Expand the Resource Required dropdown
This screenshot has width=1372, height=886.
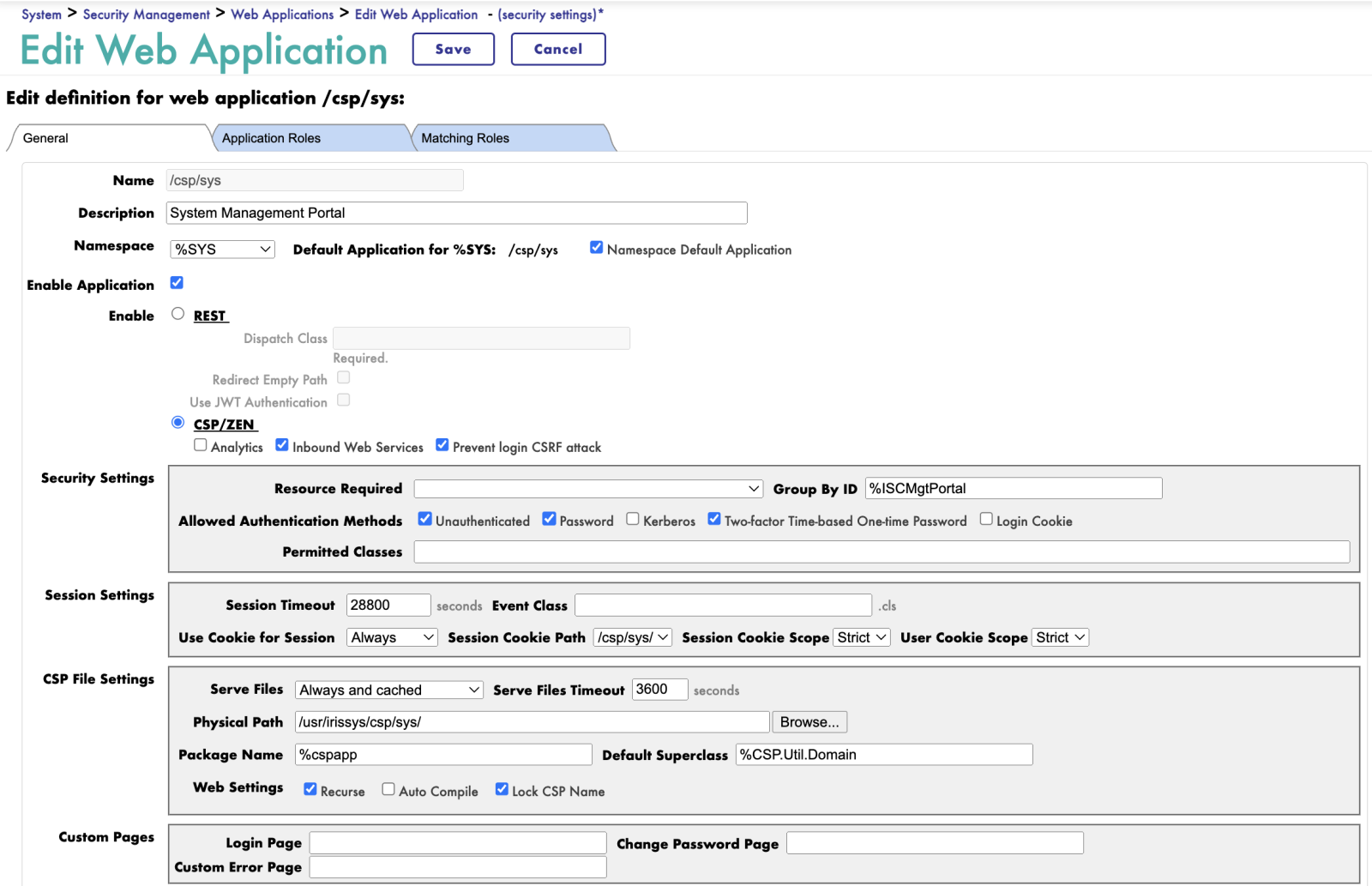(x=587, y=489)
